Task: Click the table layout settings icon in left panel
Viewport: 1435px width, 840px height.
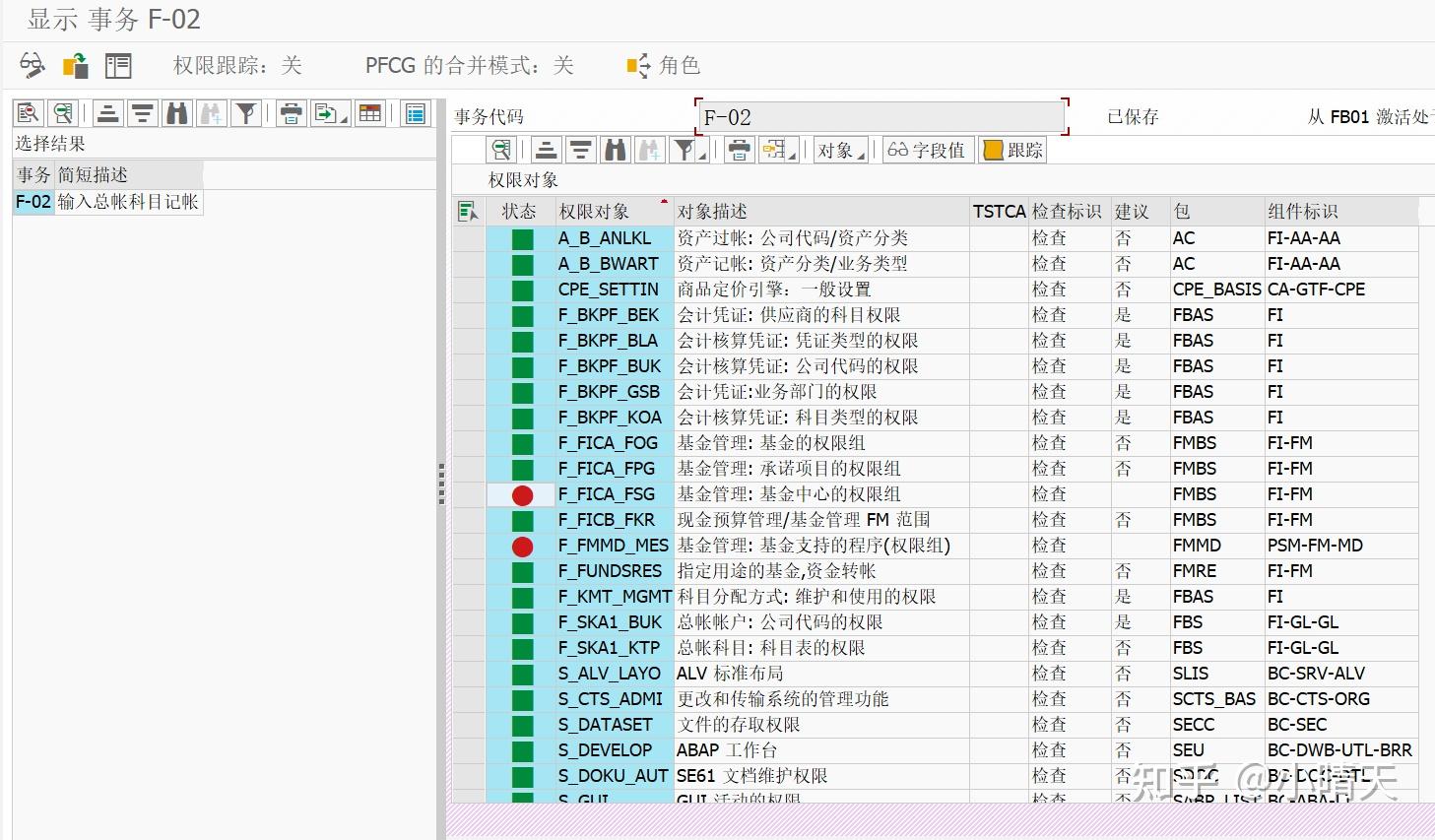Action: pyautogui.click(x=369, y=112)
